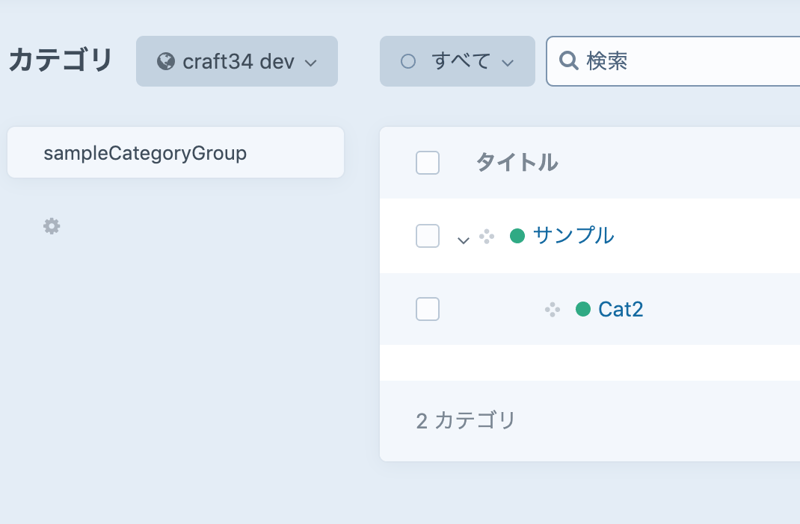Sort by the タイトル column header
Image resolution: width=800 pixels, height=524 pixels.
point(516,163)
